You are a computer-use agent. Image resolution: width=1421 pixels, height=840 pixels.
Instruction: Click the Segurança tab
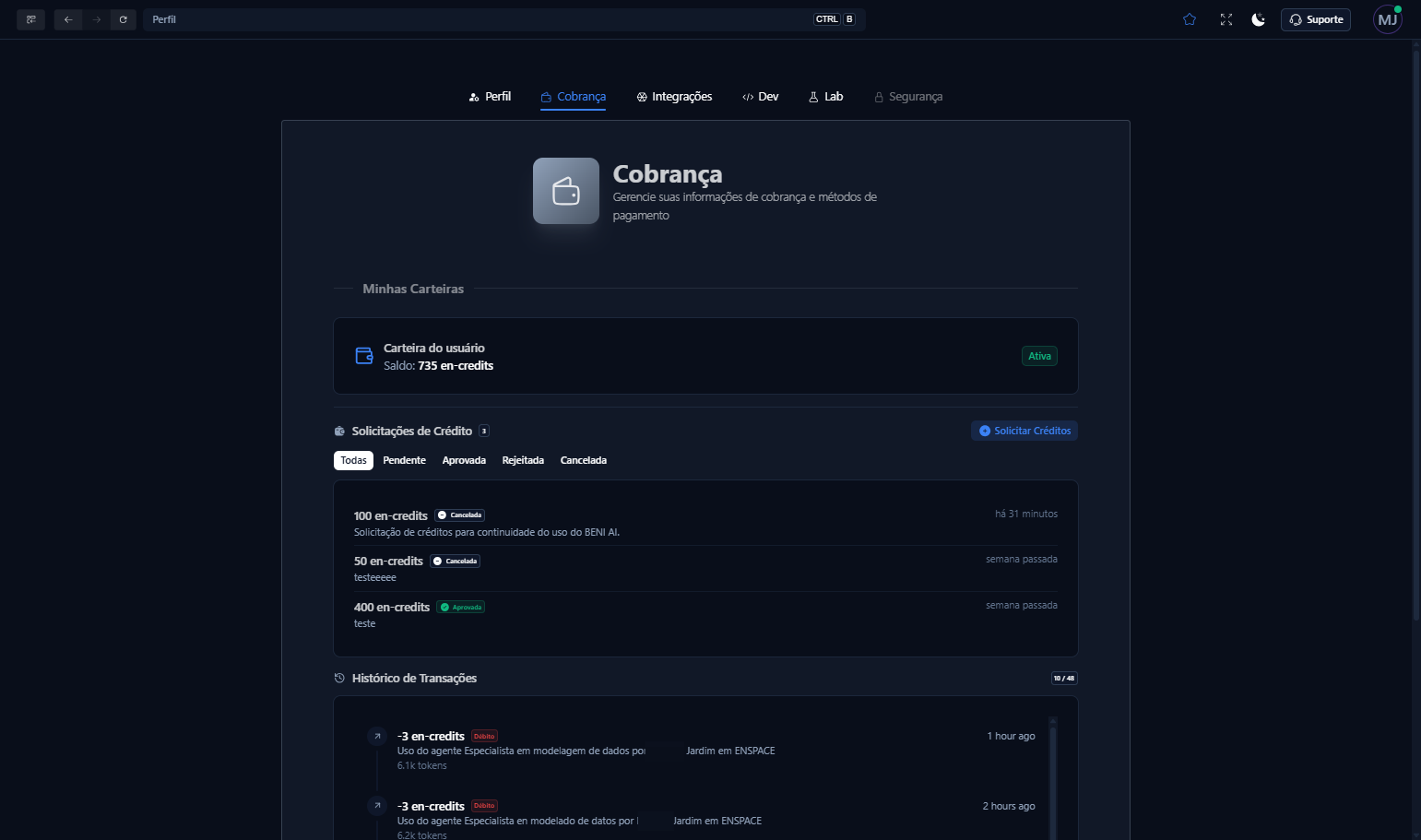pos(908,97)
